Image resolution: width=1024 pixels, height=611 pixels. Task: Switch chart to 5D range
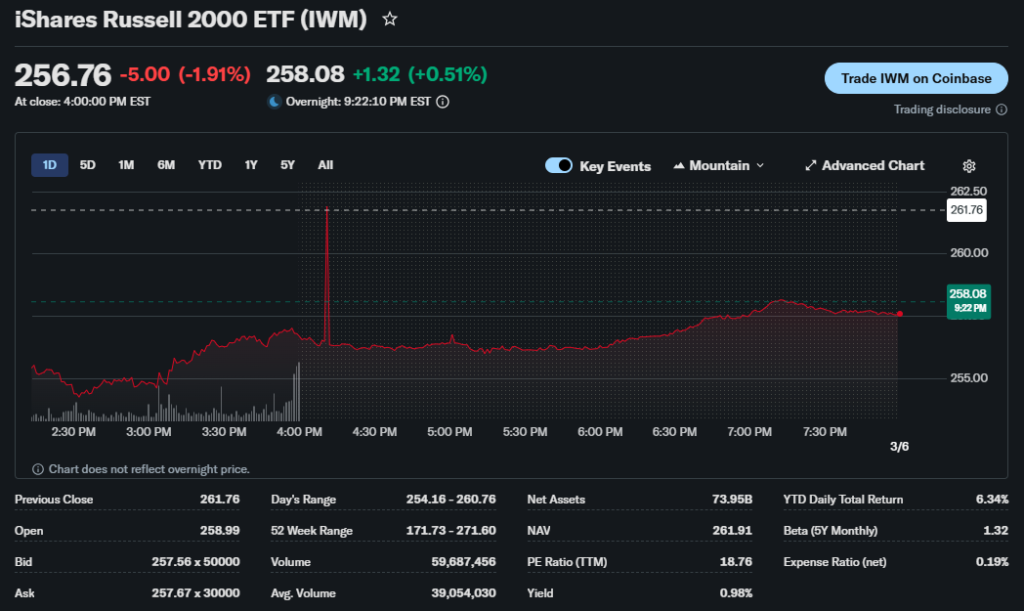tap(88, 165)
